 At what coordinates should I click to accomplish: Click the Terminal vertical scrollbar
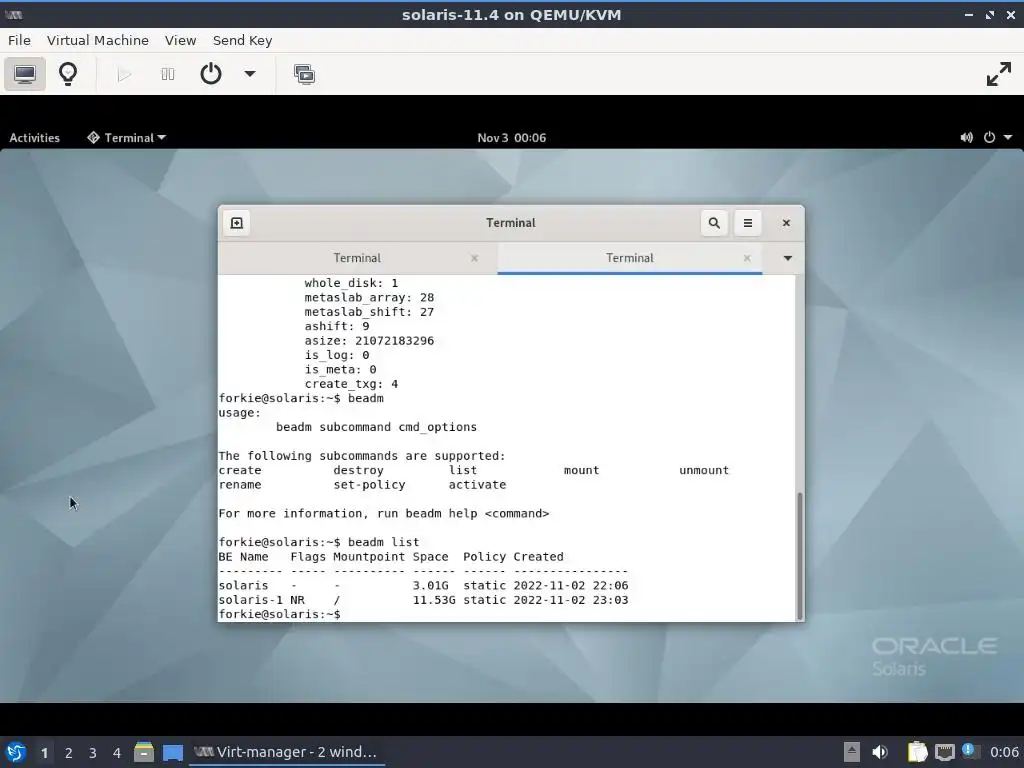[799, 556]
